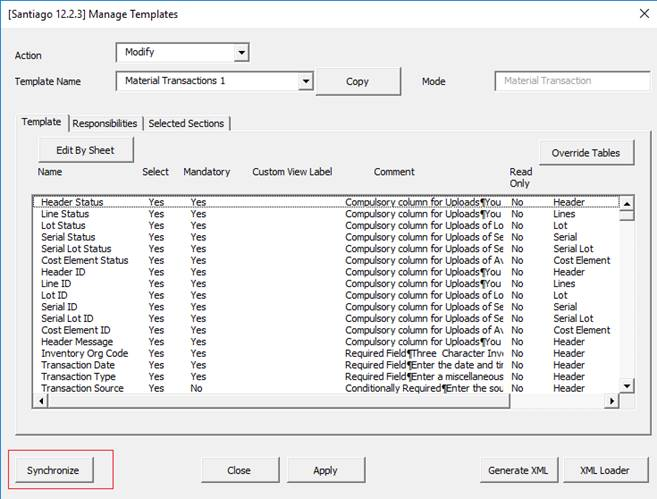Click the Serial Lot section value for Serial Lot ID
The width and height of the screenshot is (657, 499).
coord(574,318)
